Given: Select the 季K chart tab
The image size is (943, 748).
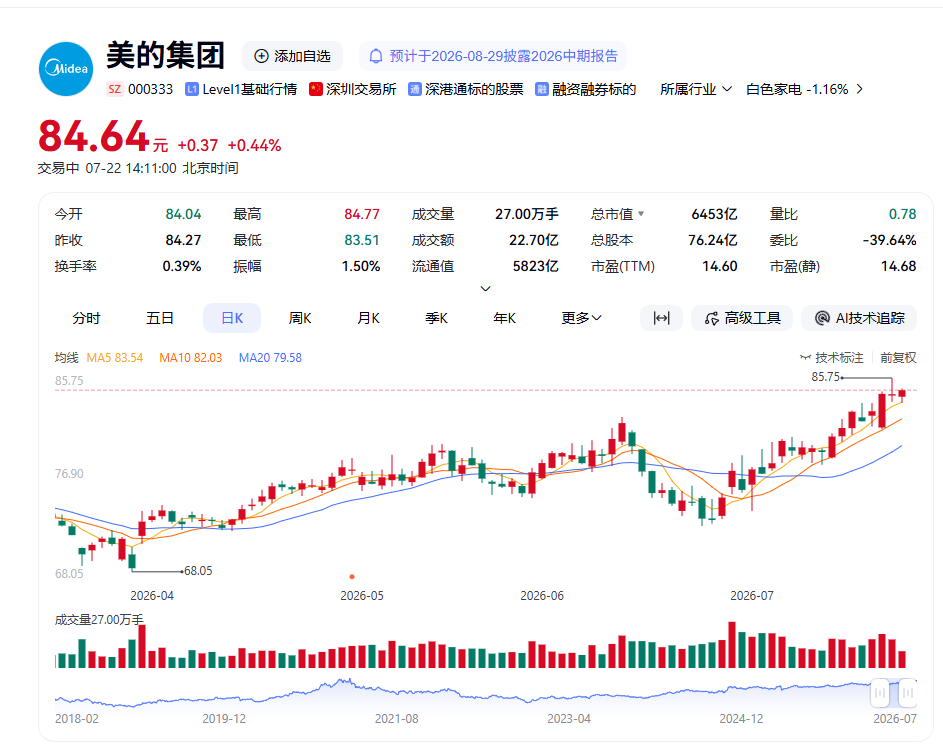Looking at the screenshot, I should [437, 318].
